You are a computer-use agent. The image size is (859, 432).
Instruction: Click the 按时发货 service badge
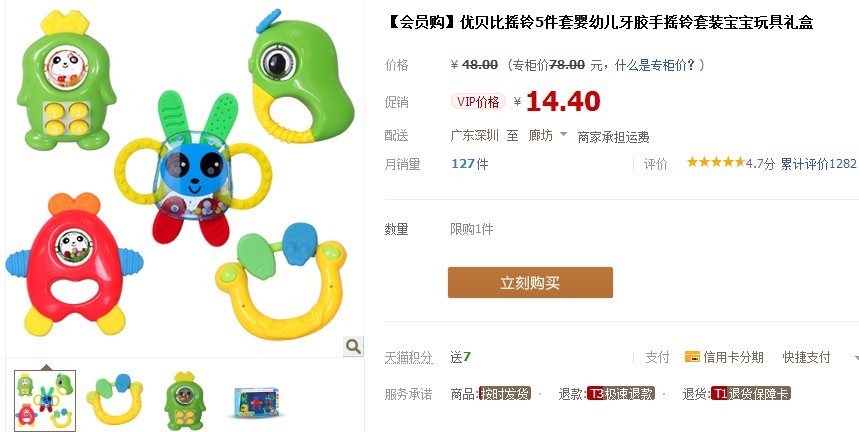coord(505,394)
